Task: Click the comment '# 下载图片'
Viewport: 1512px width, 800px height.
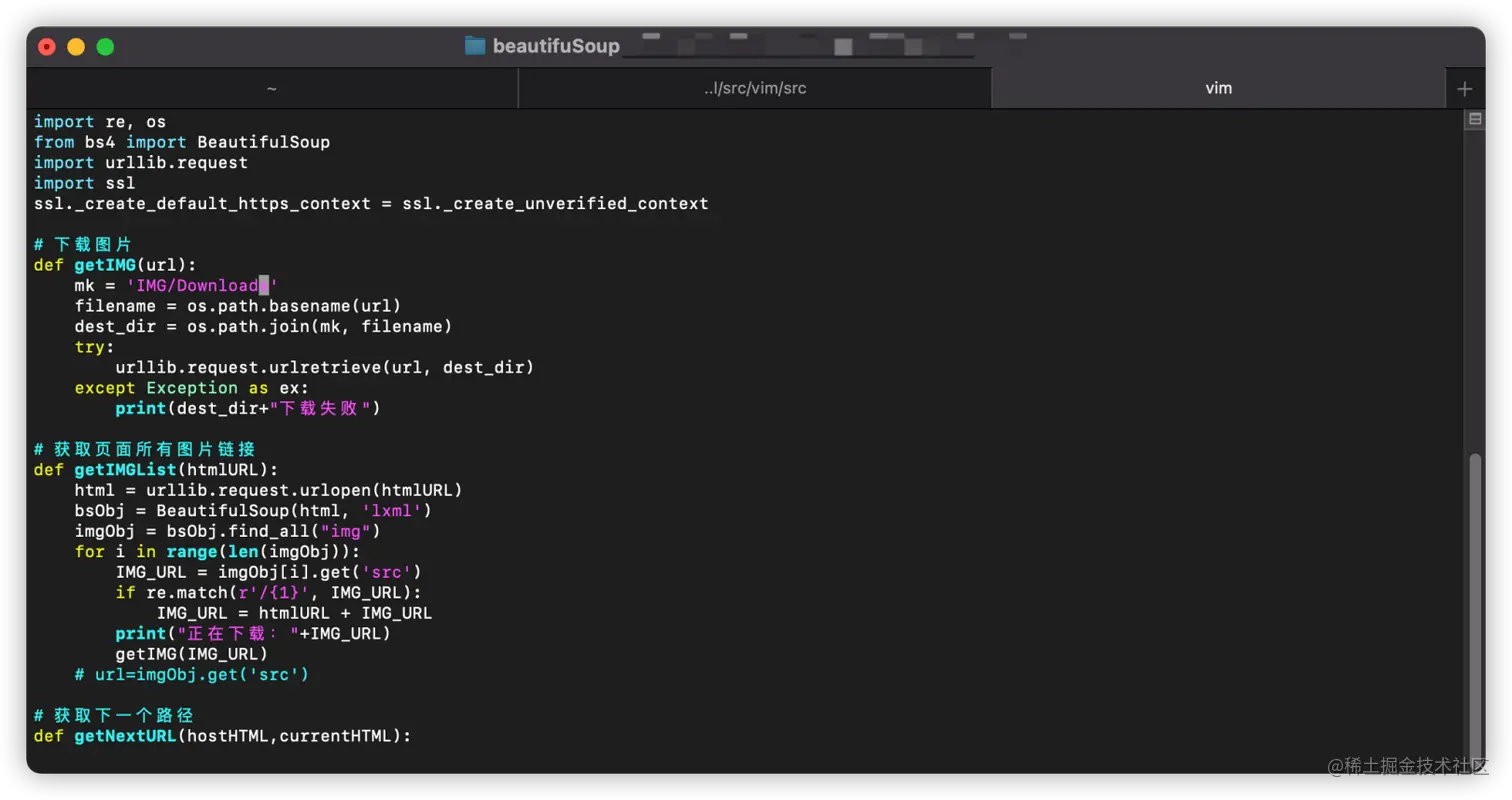Action: click(83, 244)
